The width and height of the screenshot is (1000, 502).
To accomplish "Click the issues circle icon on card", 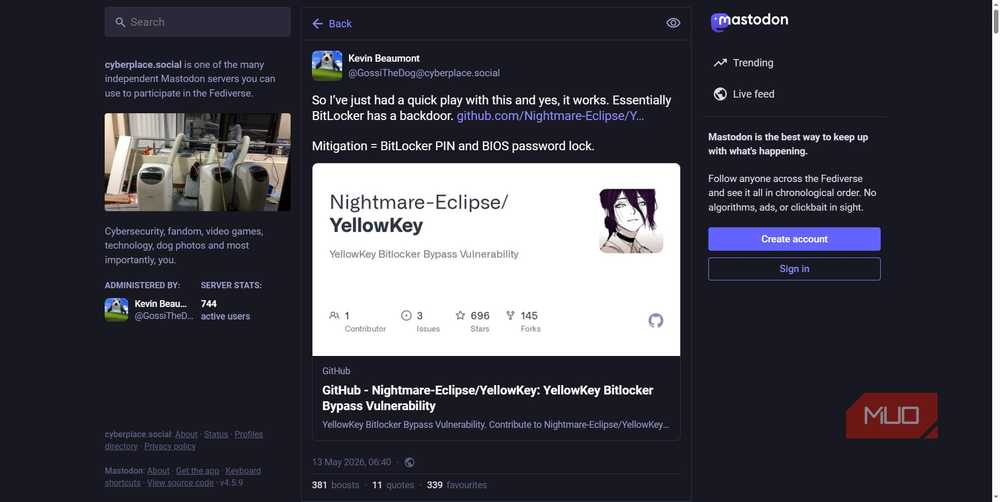I will tap(406, 315).
